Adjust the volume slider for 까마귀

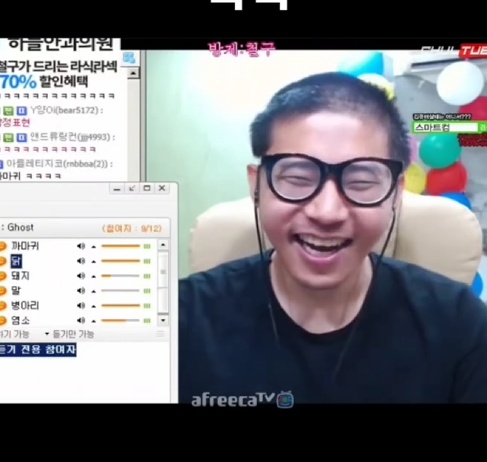pos(121,246)
